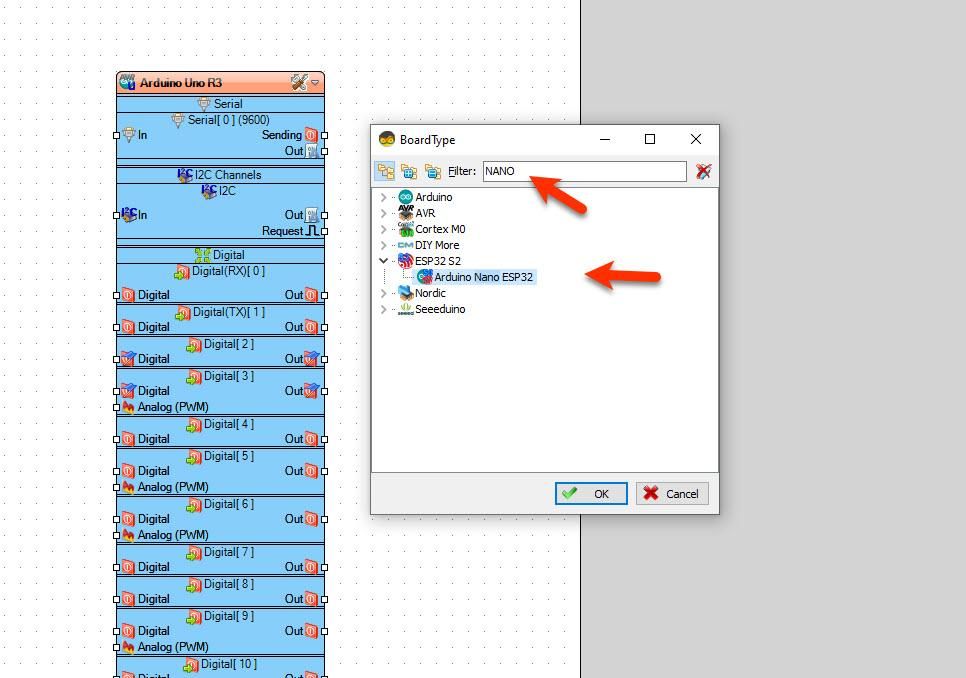Click the Serial Sending output pin icon
The width and height of the screenshot is (966, 678).
tap(311, 135)
